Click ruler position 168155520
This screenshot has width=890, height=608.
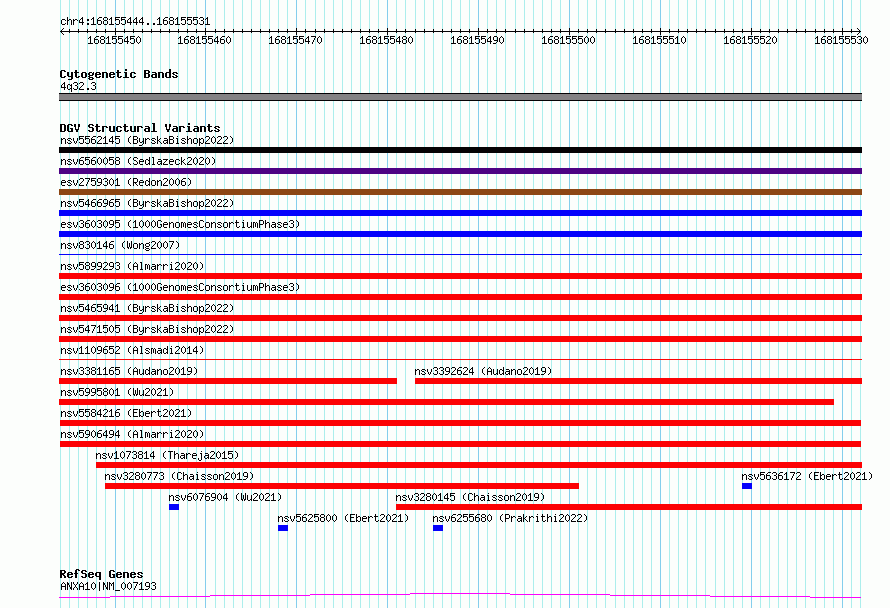pyautogui.click(x=750, y=40)
